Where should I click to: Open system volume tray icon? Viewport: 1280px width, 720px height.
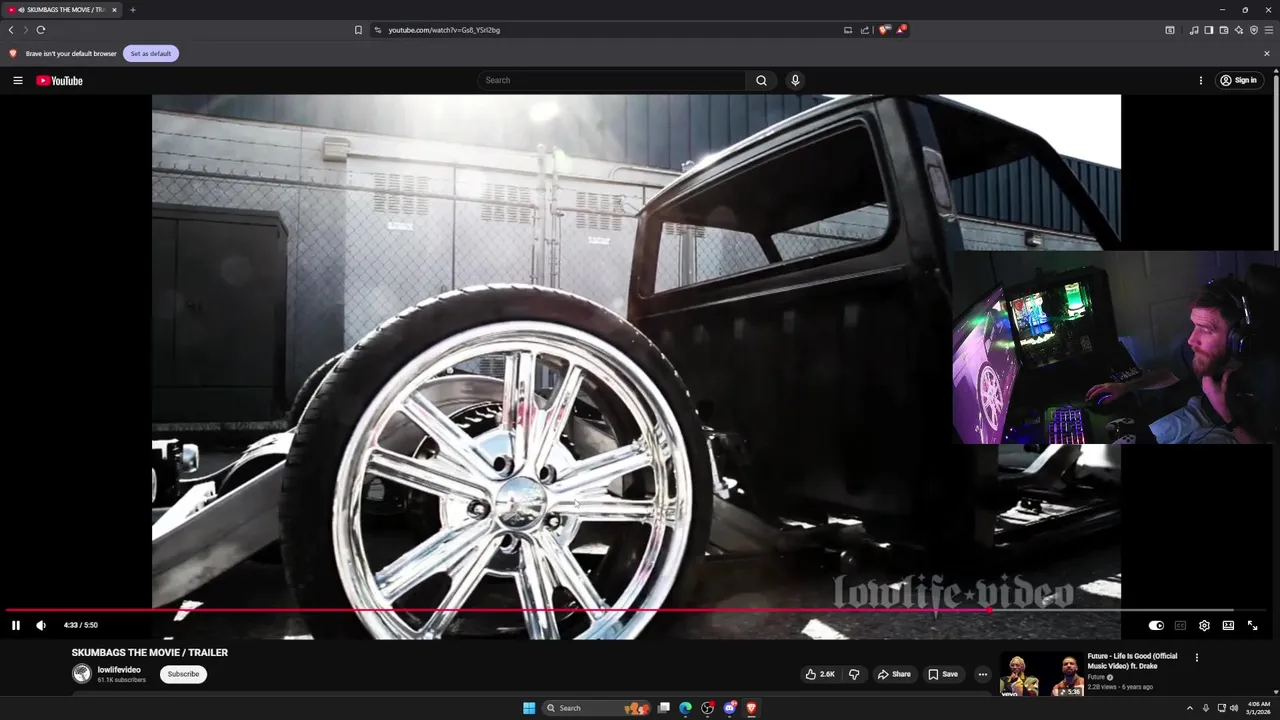[1233, 708]
